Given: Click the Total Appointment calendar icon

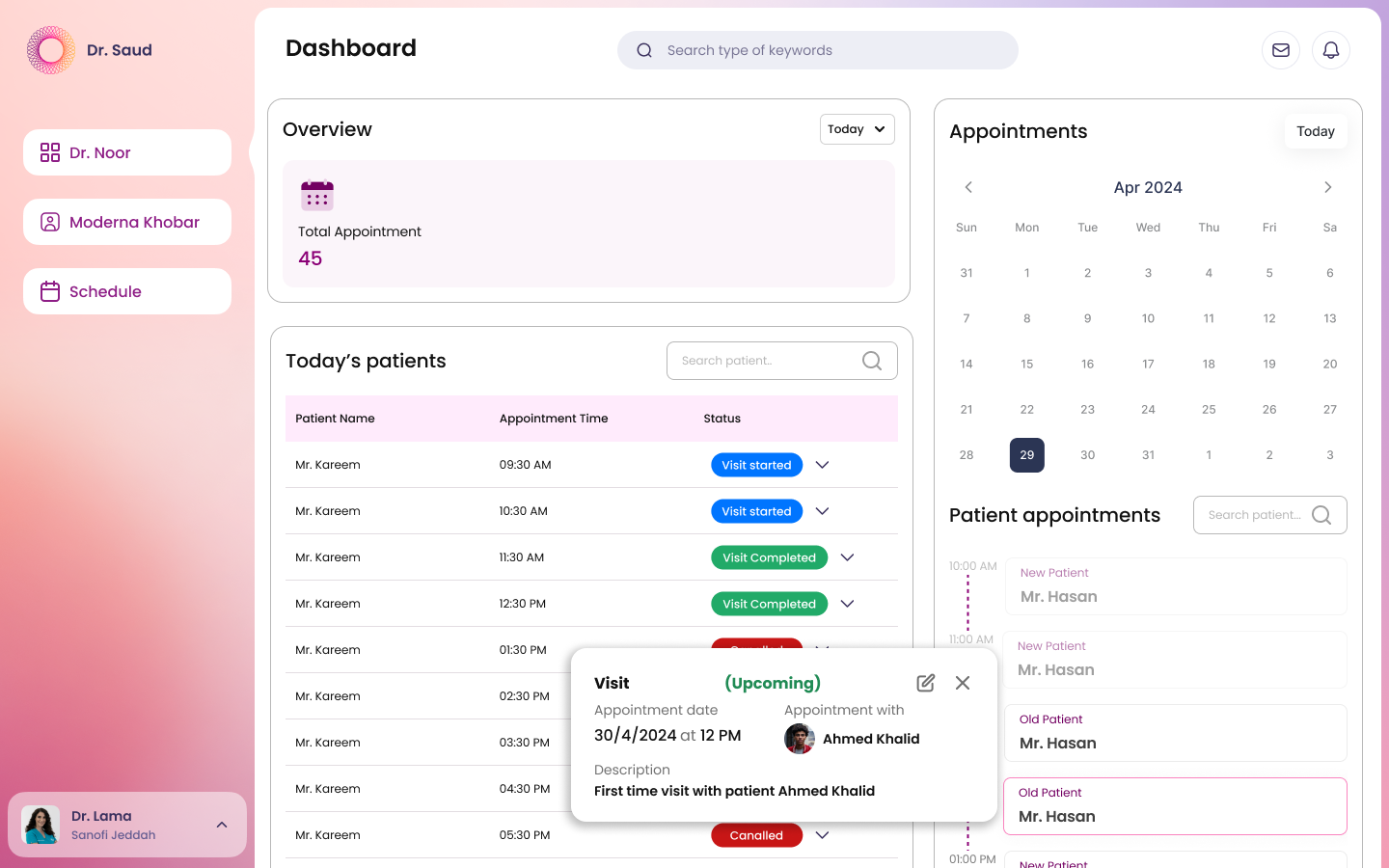Looking at the screenshot, I should point(317,196).
